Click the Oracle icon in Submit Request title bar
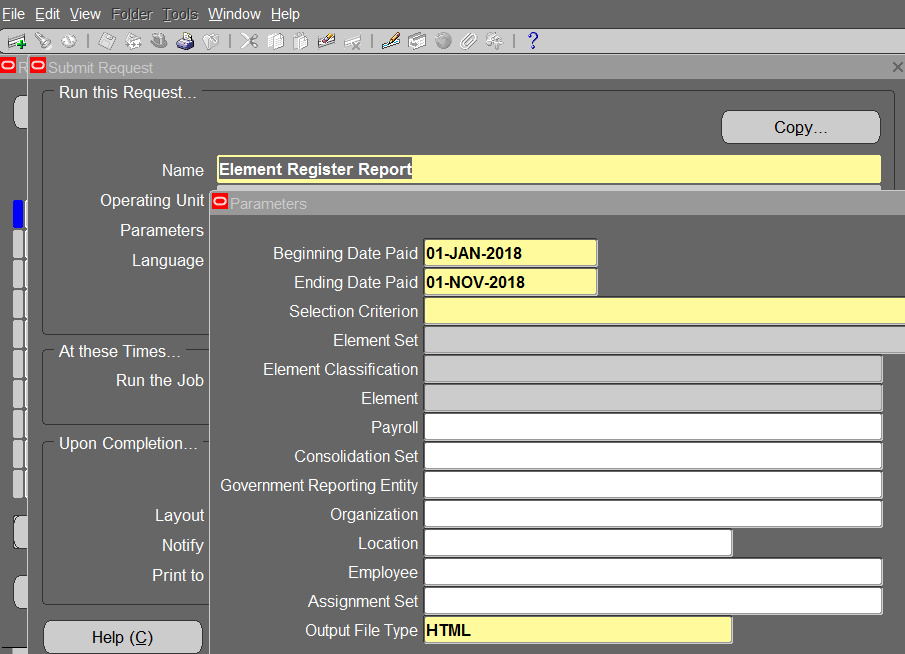 click(x=38, y=66)
